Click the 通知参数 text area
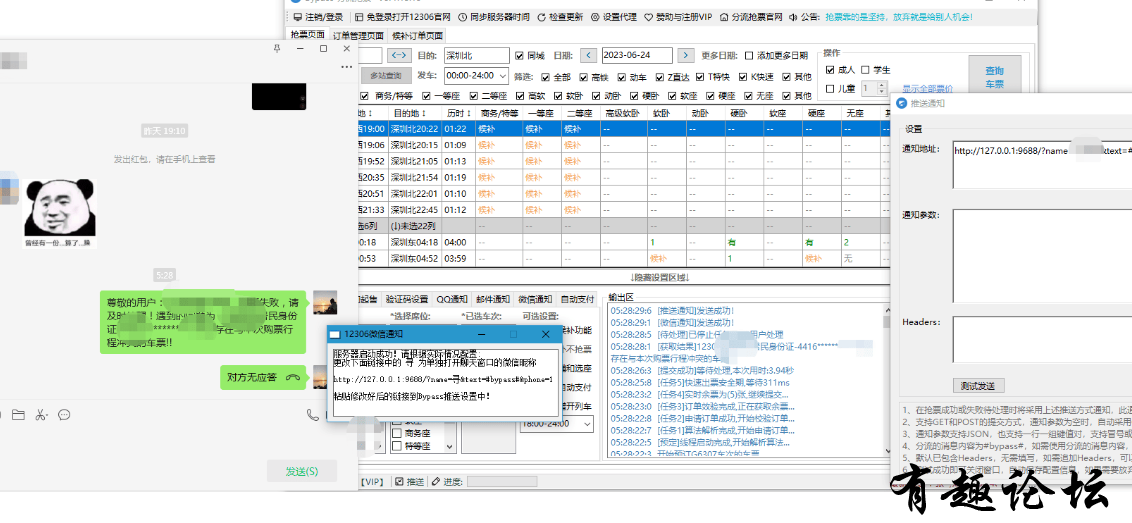1132x523 pixels. [x=1042, y=256]
